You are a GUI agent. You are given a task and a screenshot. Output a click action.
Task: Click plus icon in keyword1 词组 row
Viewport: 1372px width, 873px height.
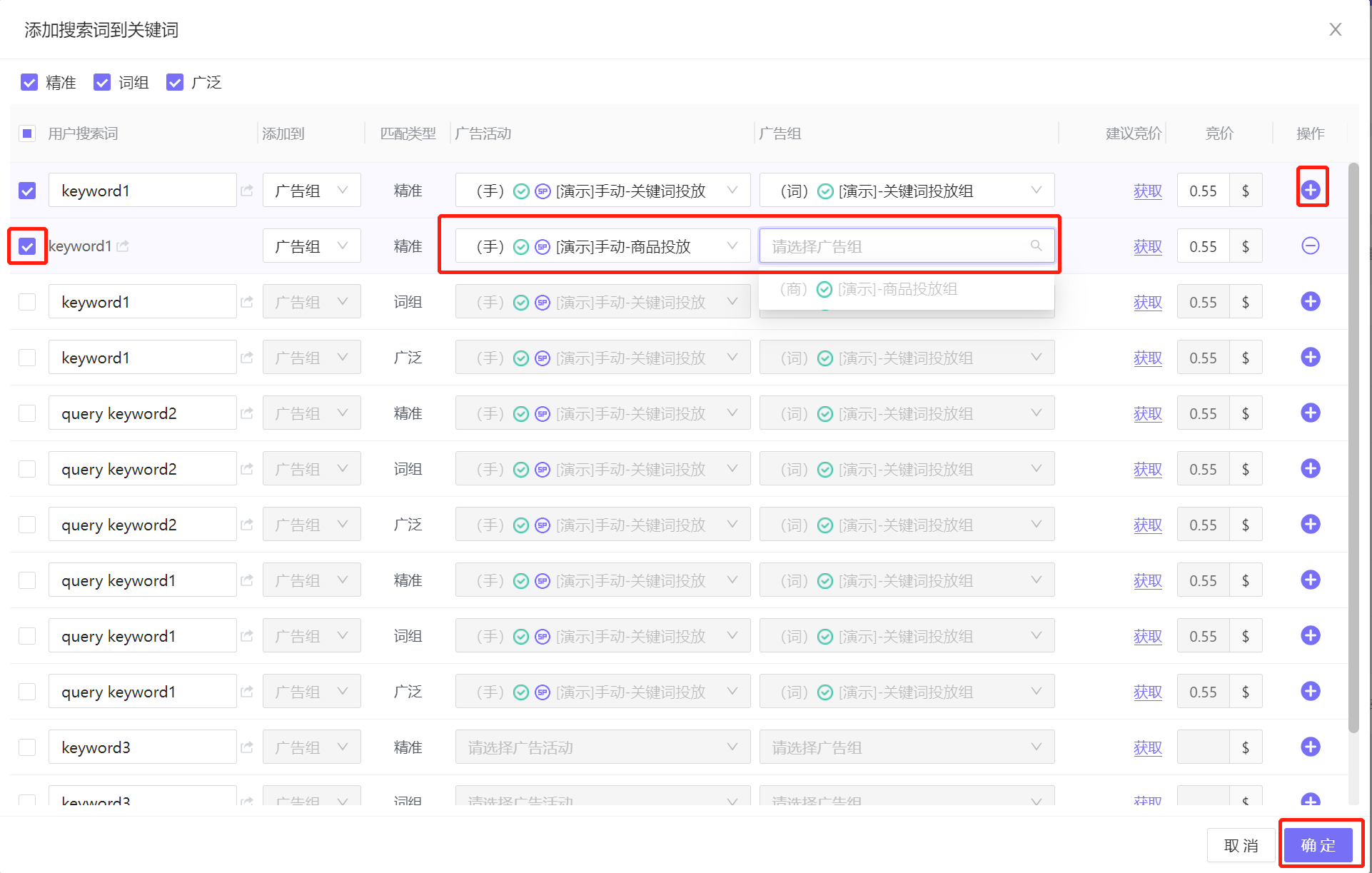point(1311,301)
